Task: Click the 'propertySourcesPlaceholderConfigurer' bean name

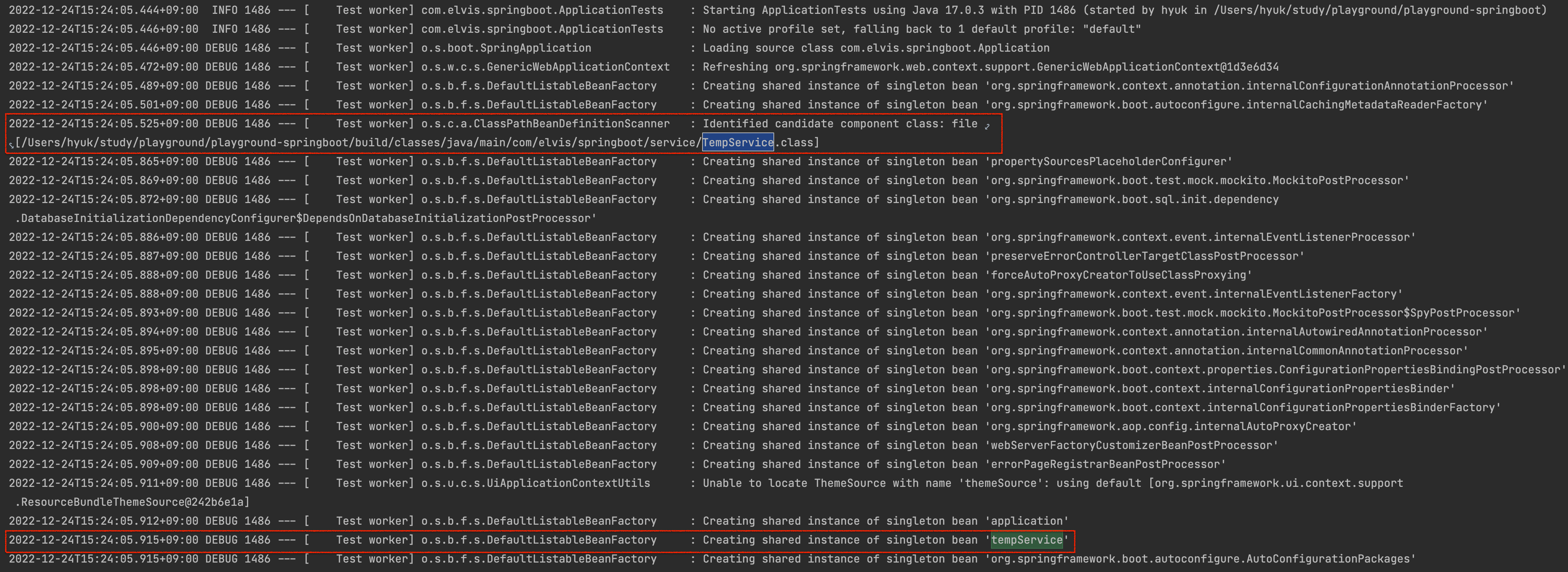Action: pyautogui.click(x=1109, y=161)
